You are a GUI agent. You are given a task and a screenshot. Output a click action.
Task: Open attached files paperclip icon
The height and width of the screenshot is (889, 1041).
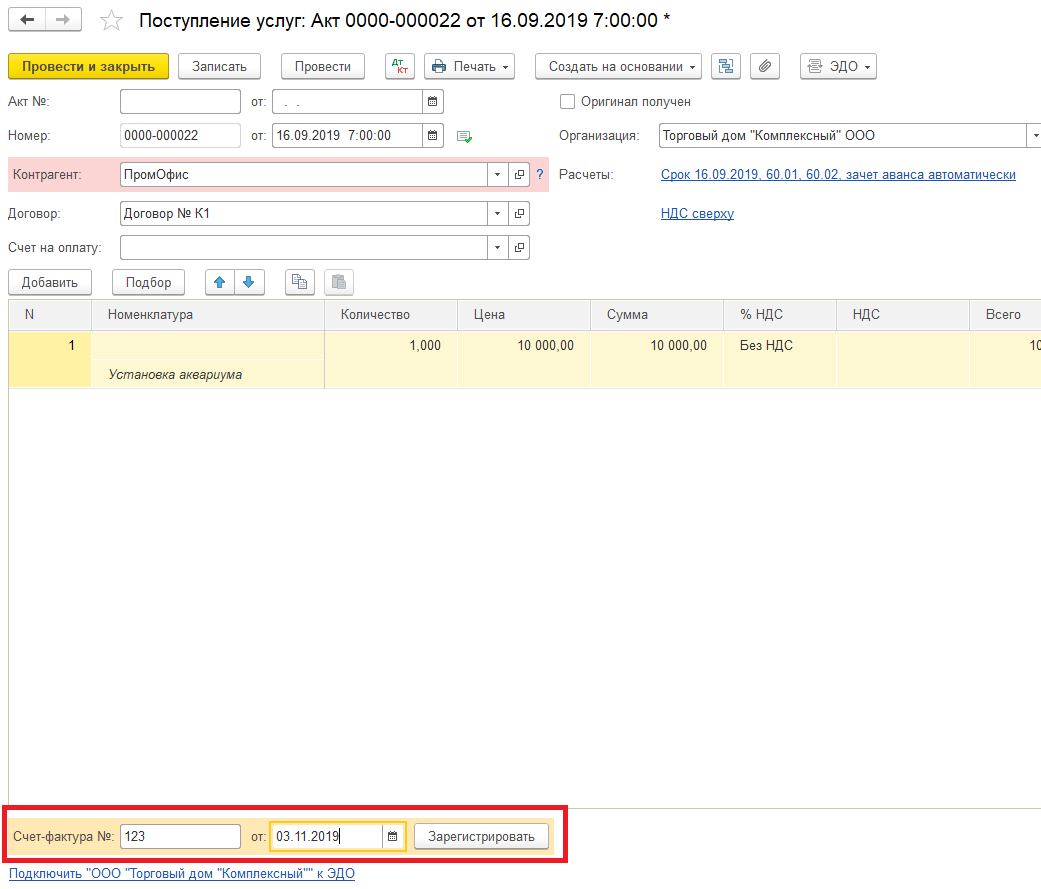[x=765, y=66]
